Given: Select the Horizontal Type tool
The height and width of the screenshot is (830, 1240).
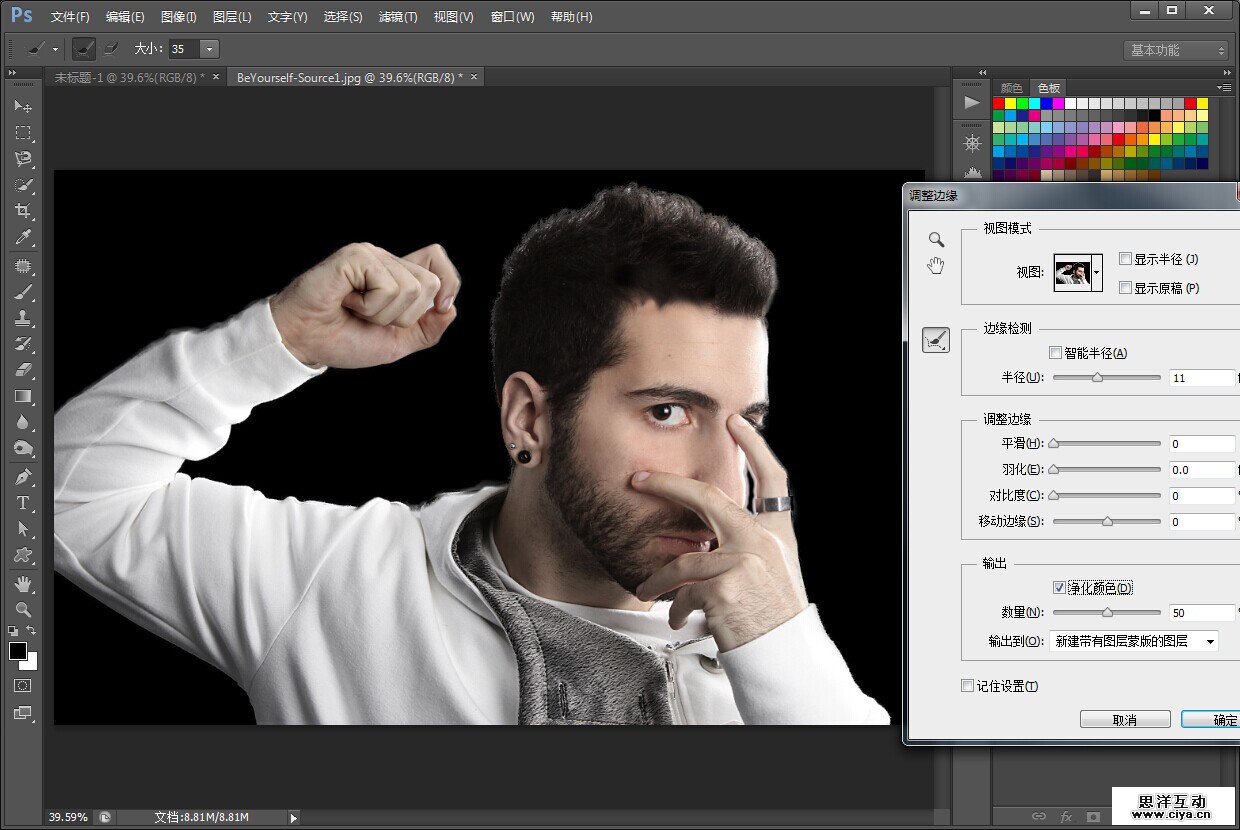Looking at the screenshot, I should point(23,503).
